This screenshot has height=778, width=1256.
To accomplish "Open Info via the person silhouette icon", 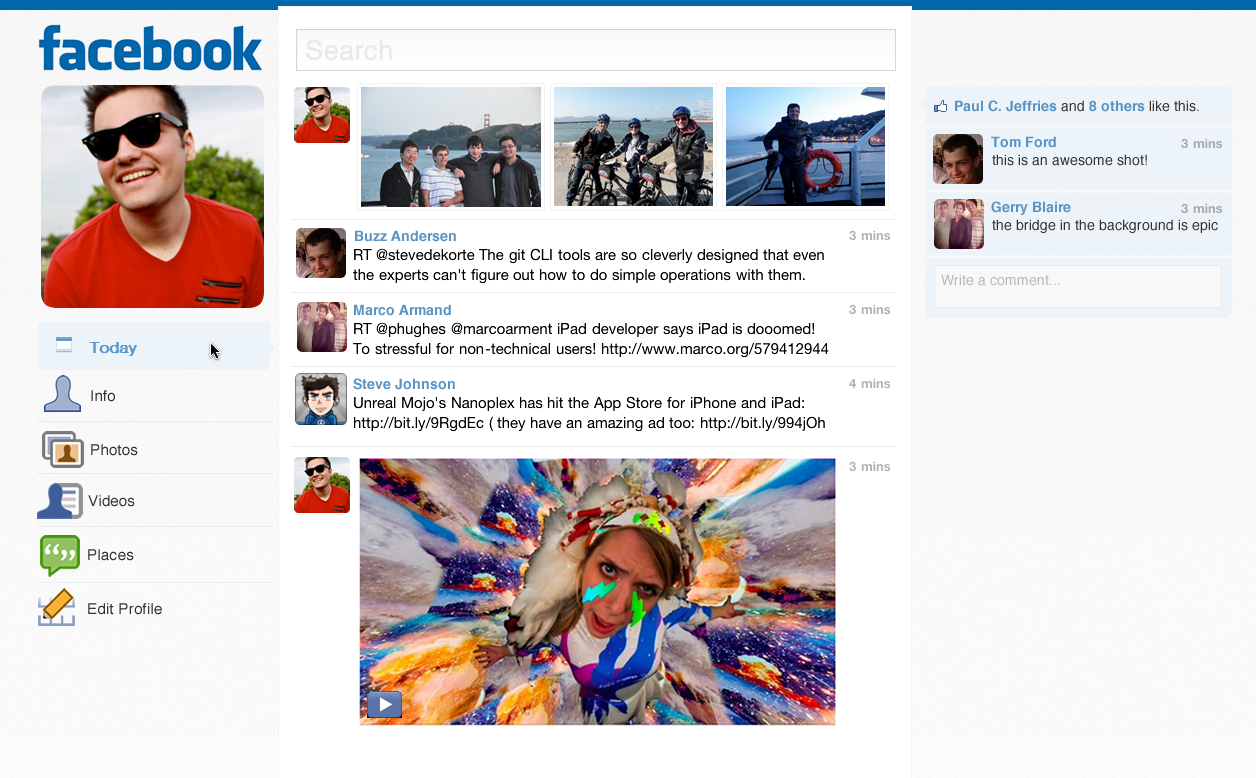I will tap(62, 395).
